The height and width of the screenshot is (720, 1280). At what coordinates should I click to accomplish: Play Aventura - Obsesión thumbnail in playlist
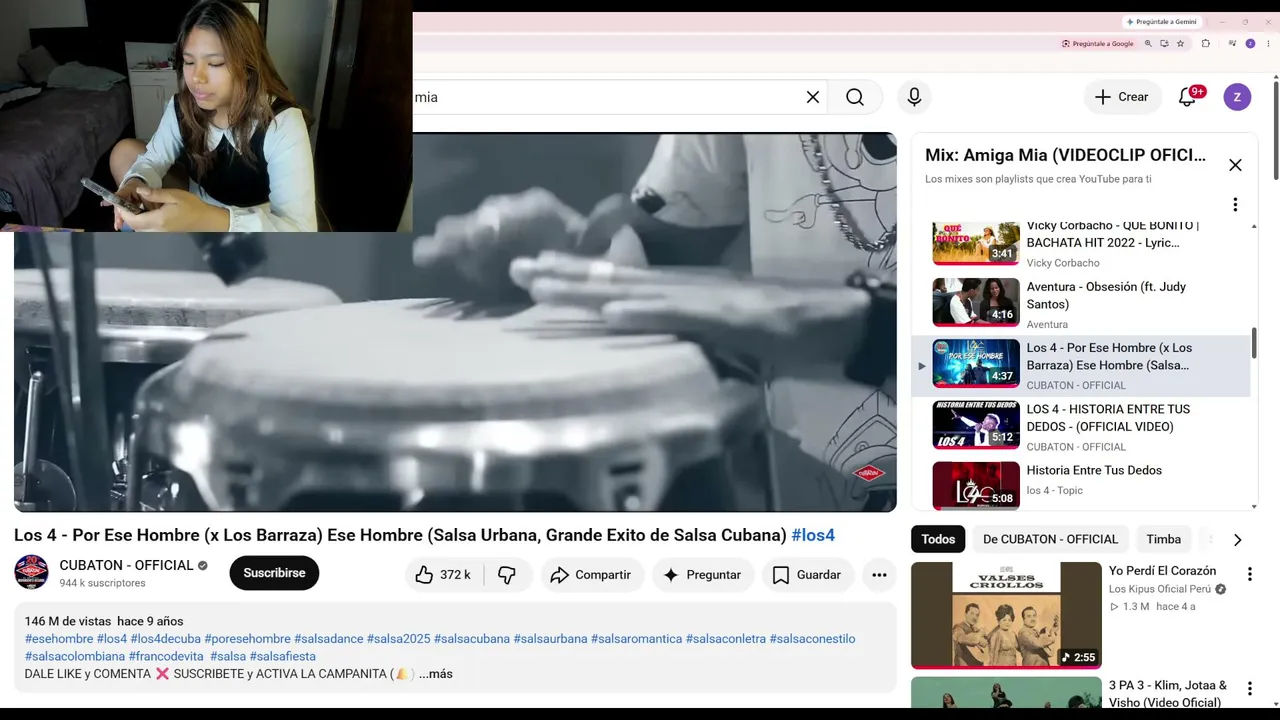coord(976,302)
